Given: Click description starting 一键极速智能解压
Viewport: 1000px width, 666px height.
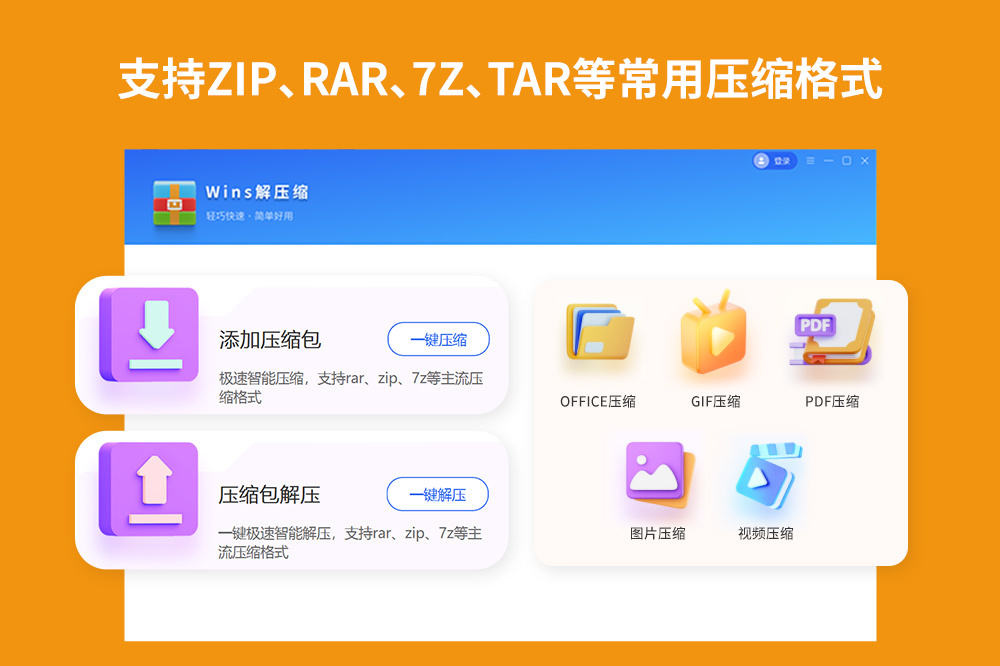Looking at the screenshot, I should (350, 543).
